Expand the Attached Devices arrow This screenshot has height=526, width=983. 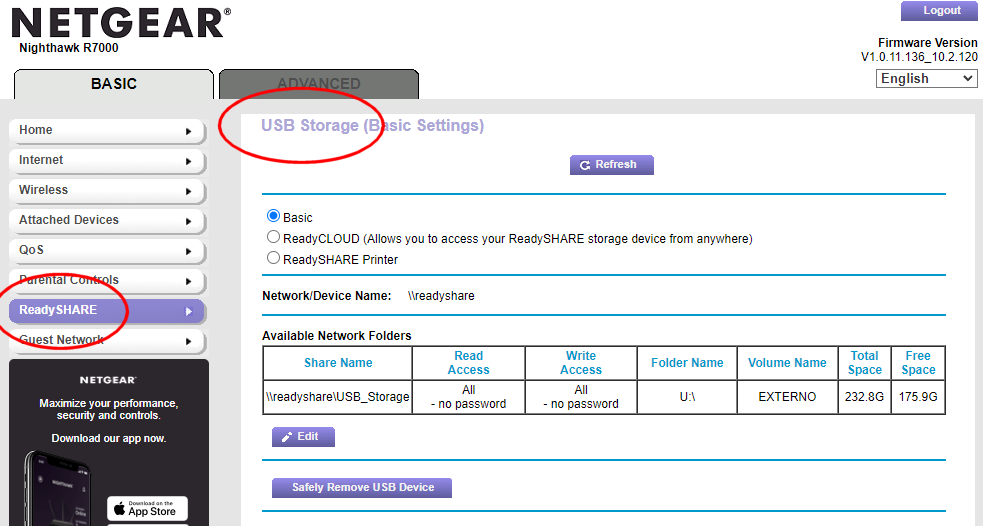point(189,221)
